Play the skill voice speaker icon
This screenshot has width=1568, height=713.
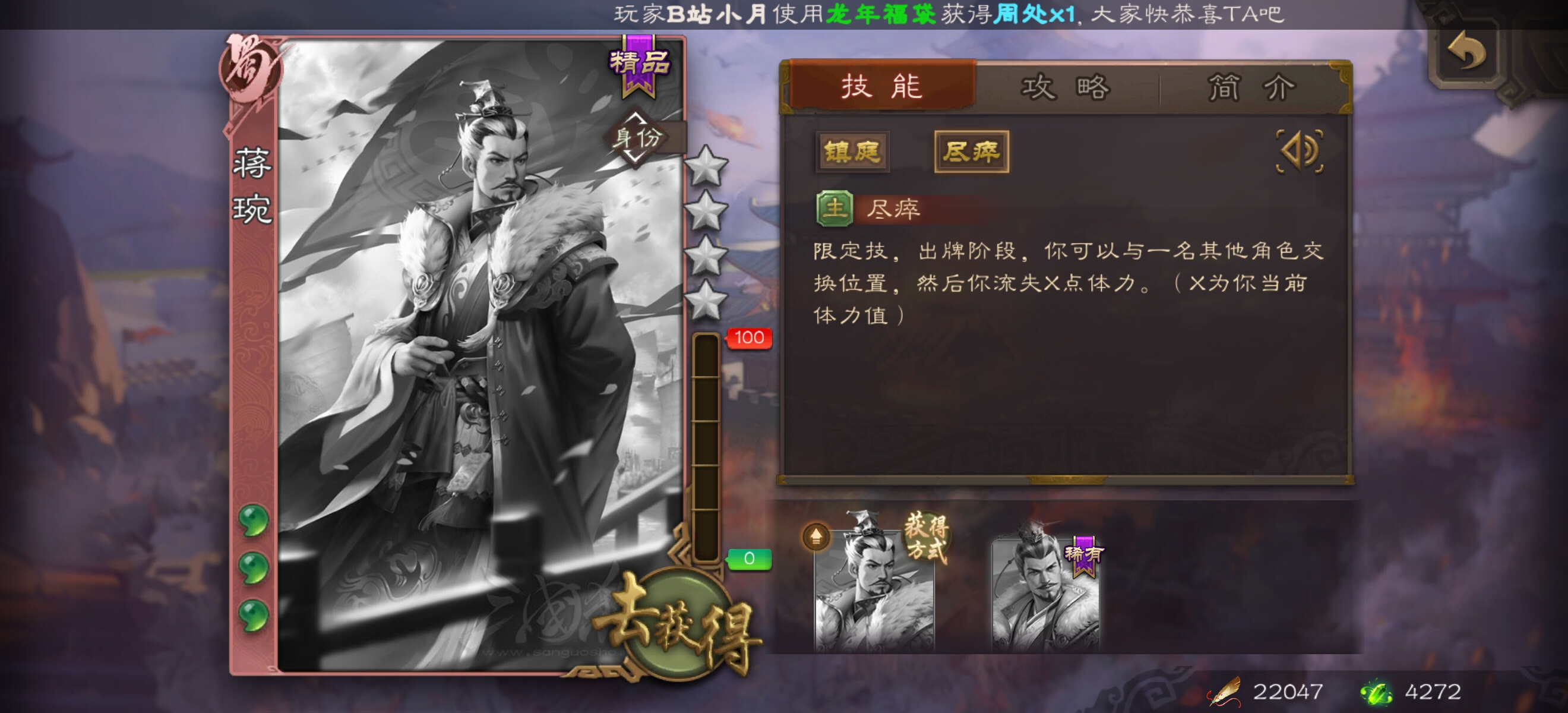[x=1300, y=150]
